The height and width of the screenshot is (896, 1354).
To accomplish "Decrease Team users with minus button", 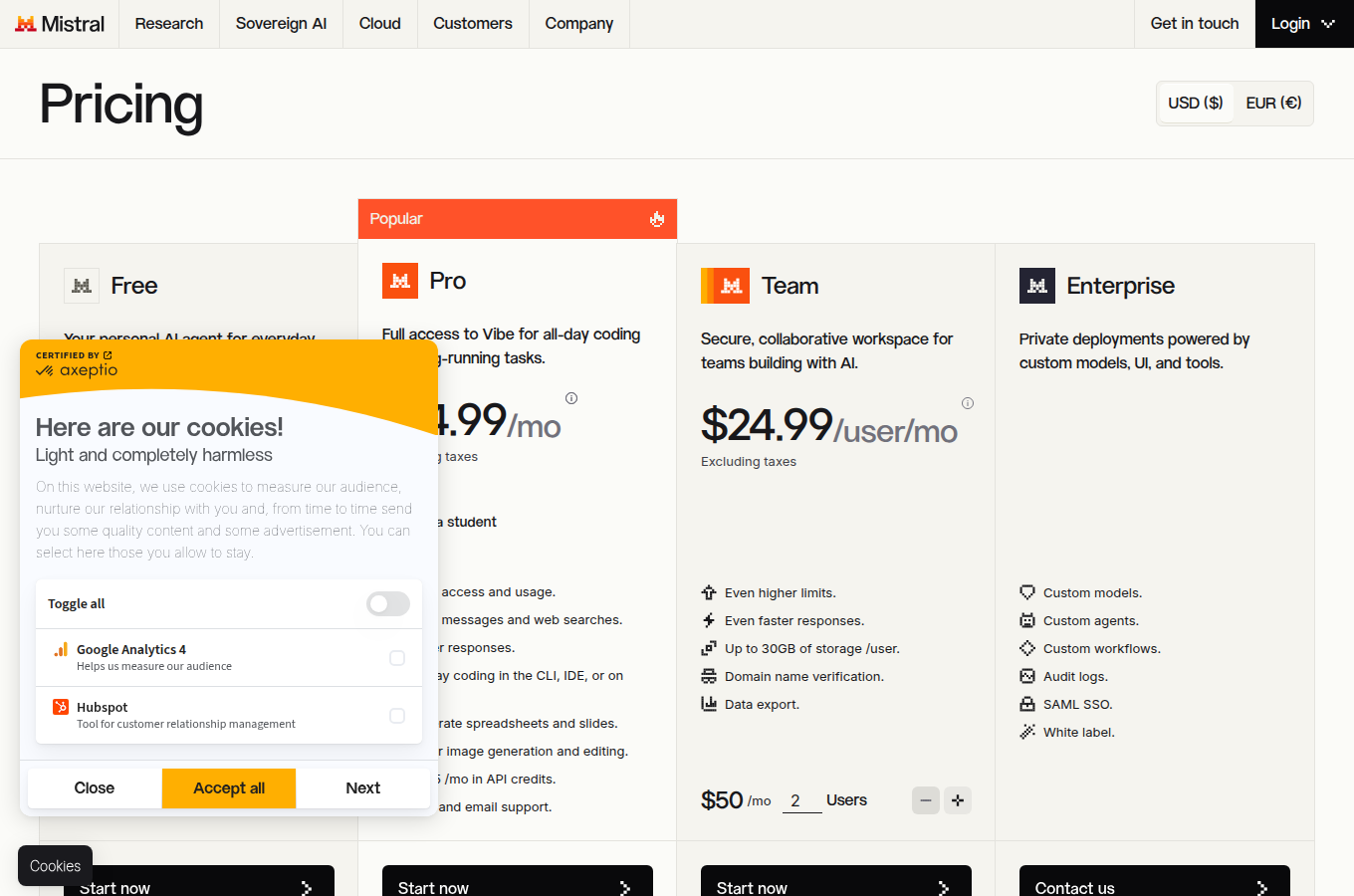I will (x=926, y=800).
